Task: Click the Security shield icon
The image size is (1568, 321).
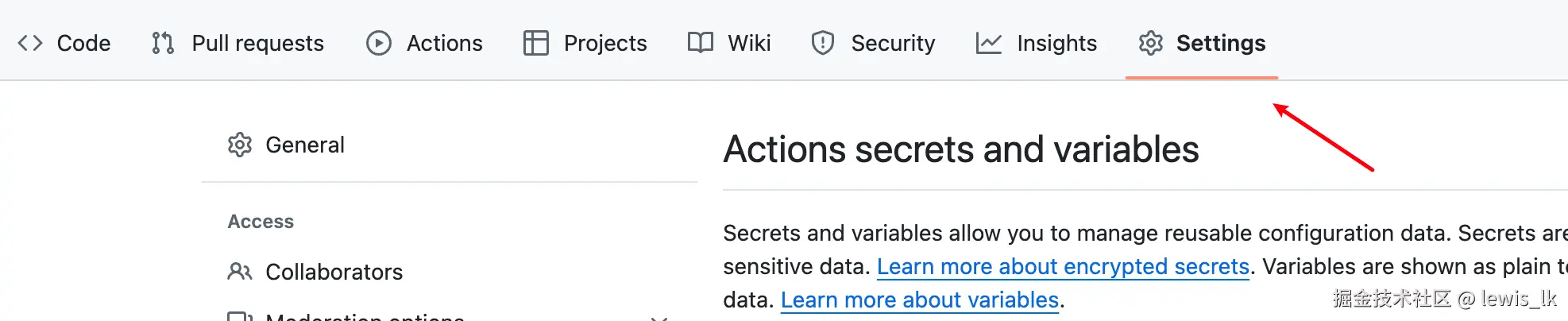Action: tap(823, 43)
